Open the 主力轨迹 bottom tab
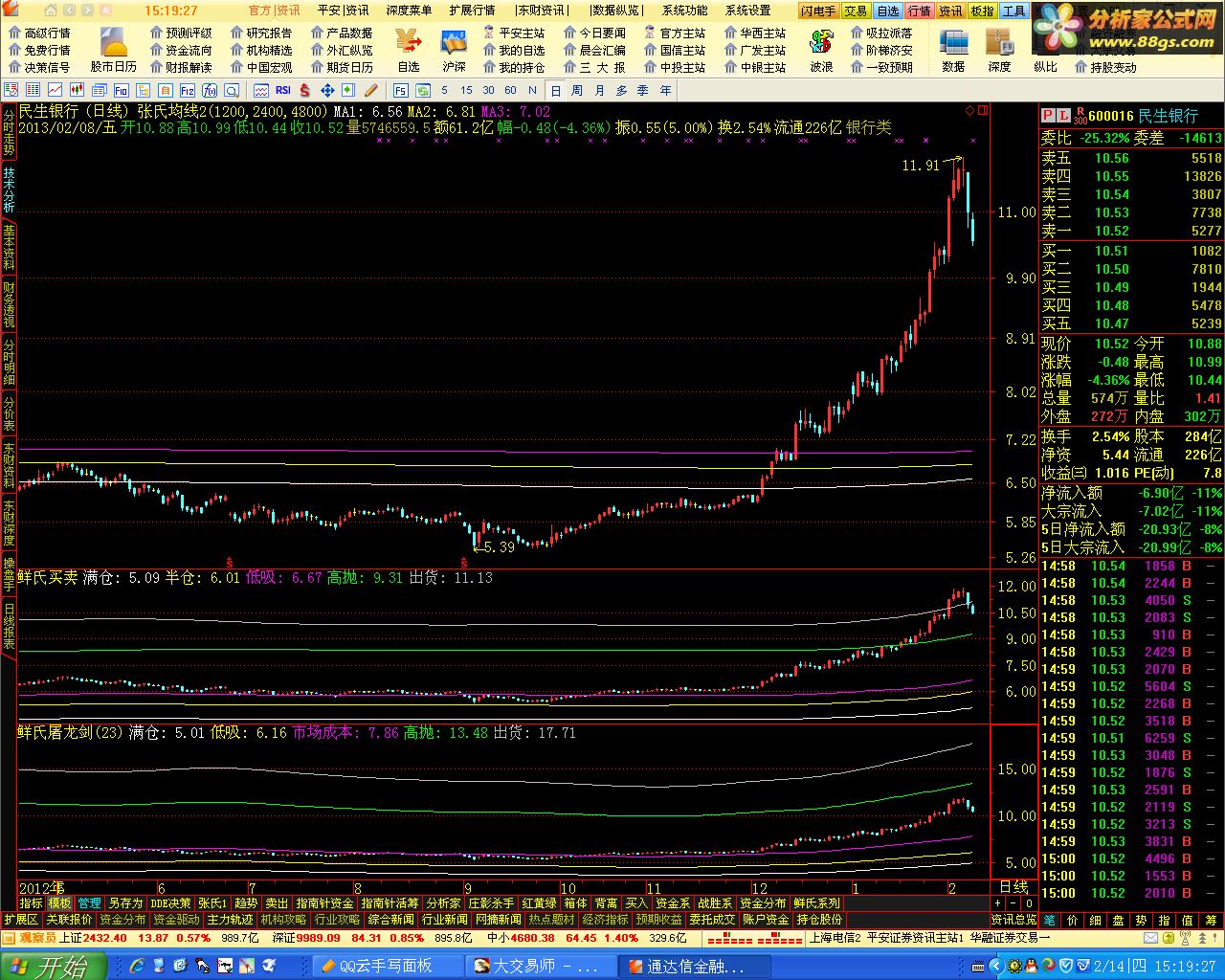1225x980 pixels. pos(231,920)
